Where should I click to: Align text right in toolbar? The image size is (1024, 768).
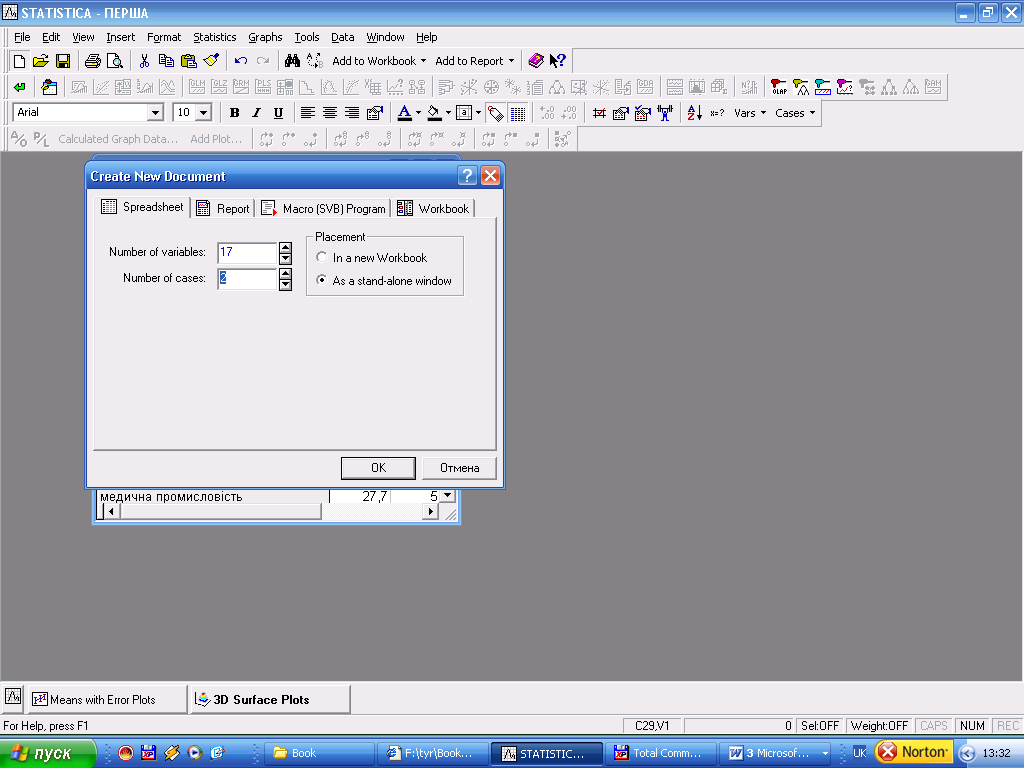352,113
